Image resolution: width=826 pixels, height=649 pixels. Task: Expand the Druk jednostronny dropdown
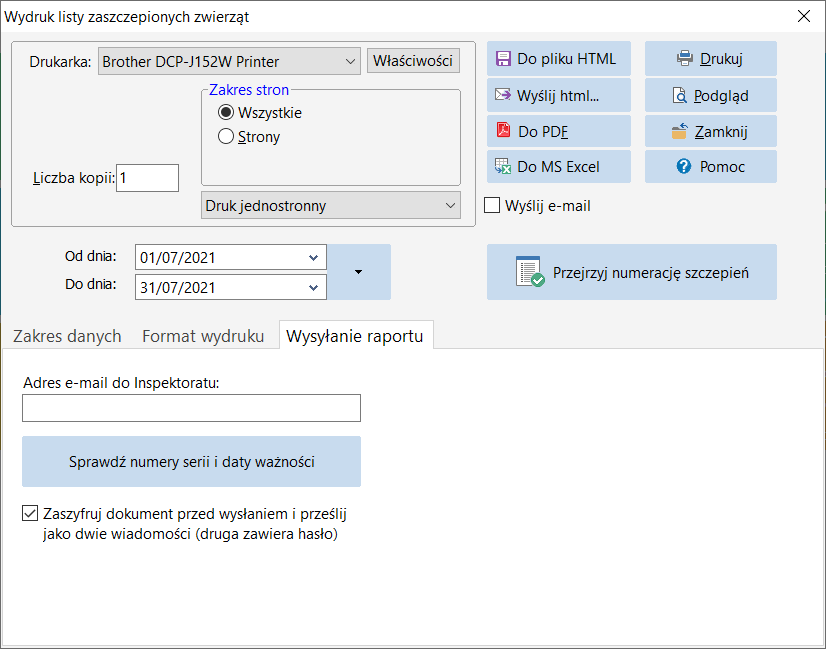(x=331, y=205)
